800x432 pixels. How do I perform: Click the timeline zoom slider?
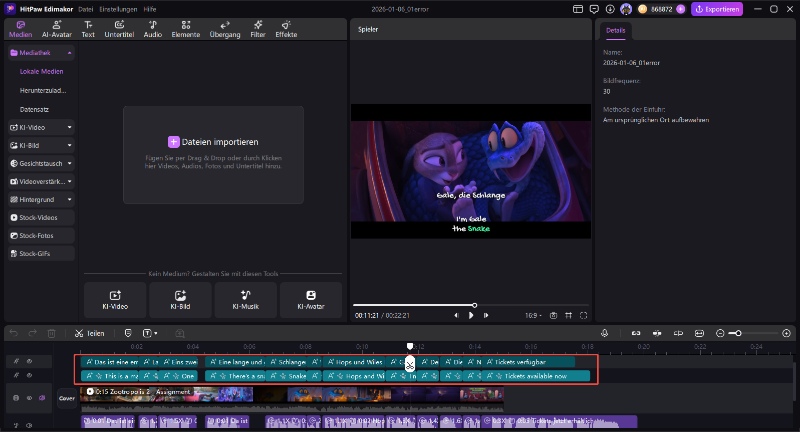(737, 333)
